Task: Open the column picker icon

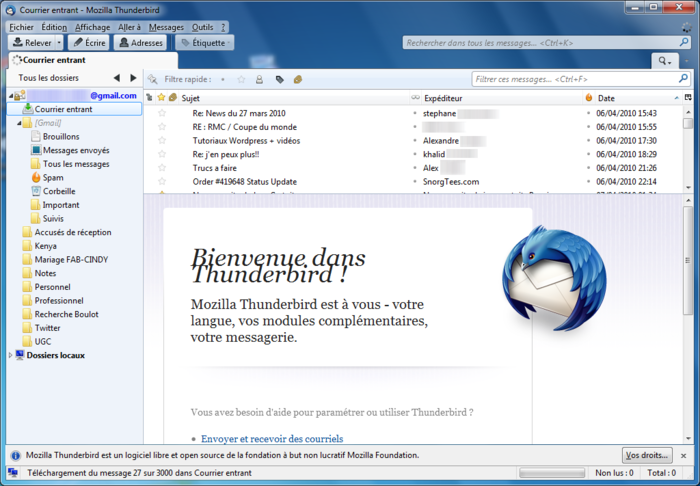Action: coord(688,98)
